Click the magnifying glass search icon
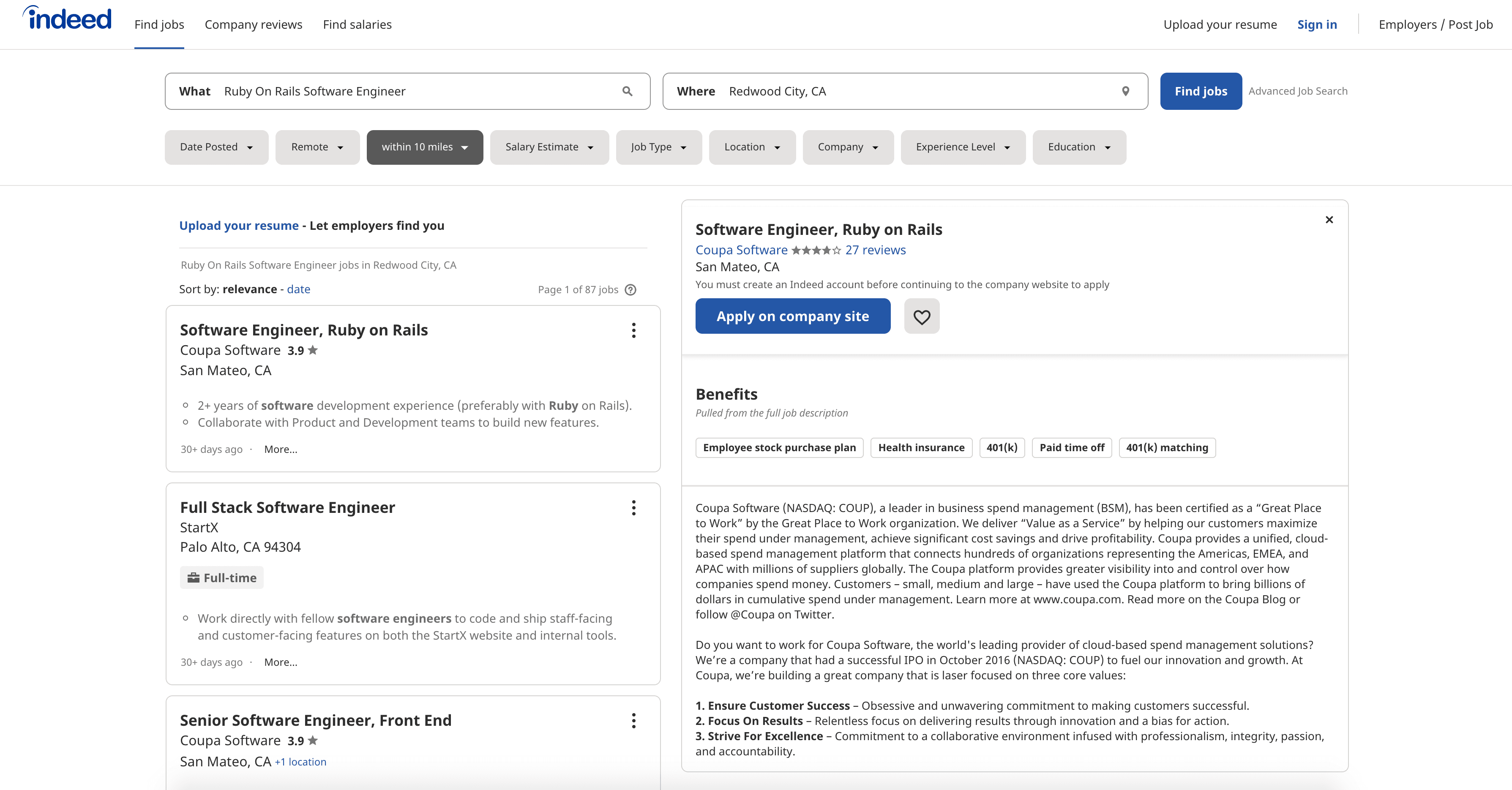Viewport: 1512px width, 790px height. [627, 91]
